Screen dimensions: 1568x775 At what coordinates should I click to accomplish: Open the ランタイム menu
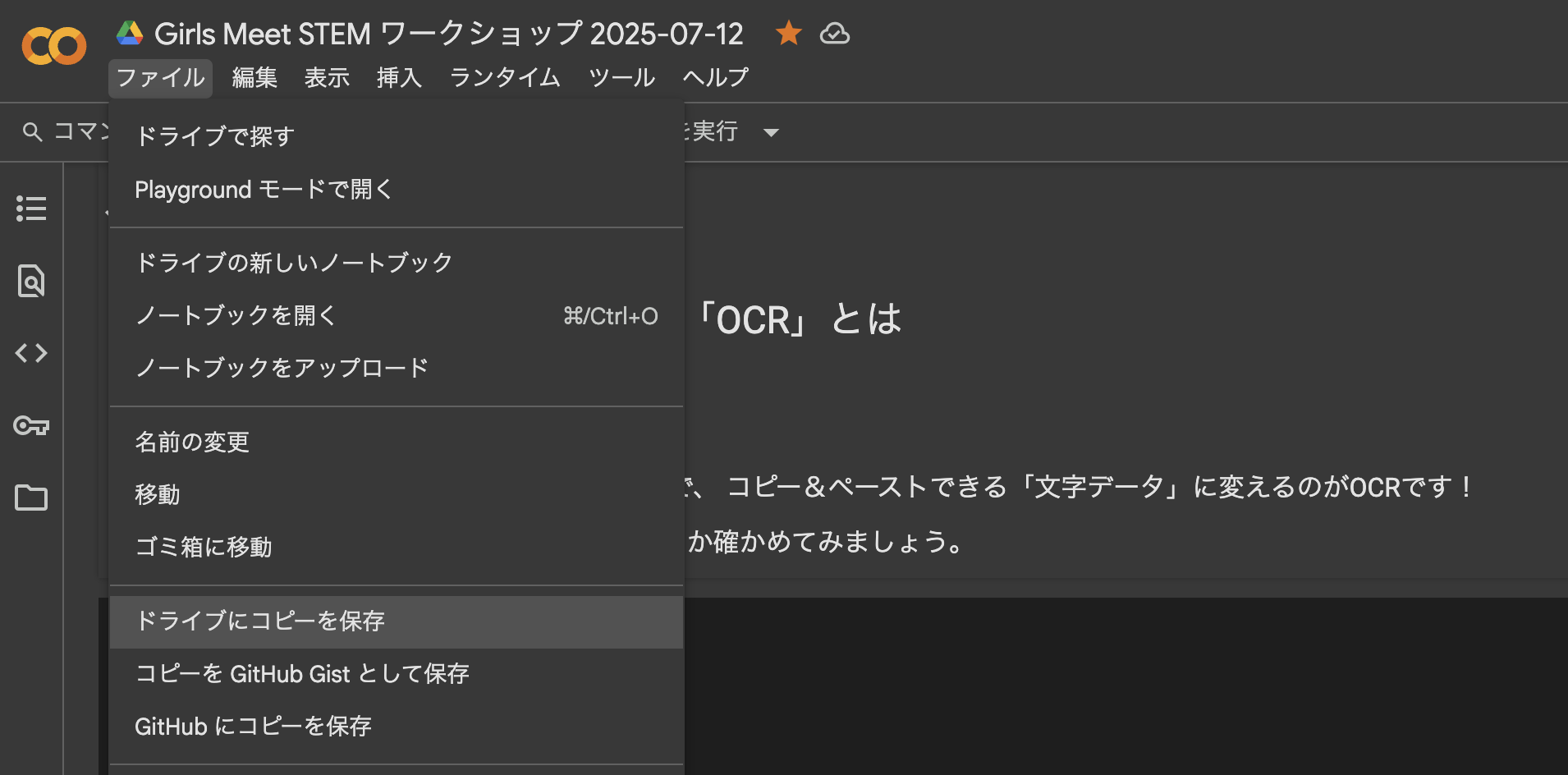505,78
